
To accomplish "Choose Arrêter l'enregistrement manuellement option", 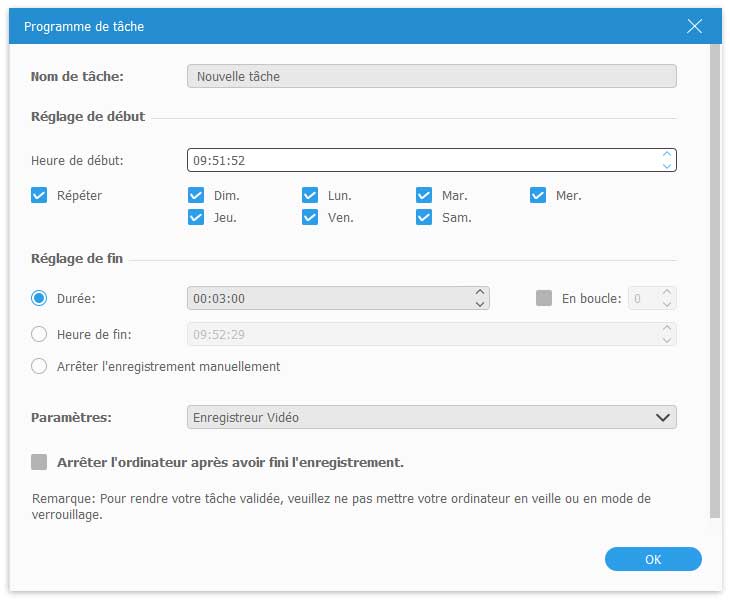I will (x=39, y=366).
